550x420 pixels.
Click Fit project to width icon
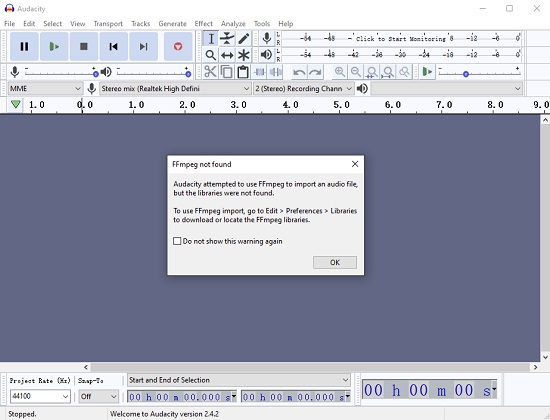pos(388,72)
